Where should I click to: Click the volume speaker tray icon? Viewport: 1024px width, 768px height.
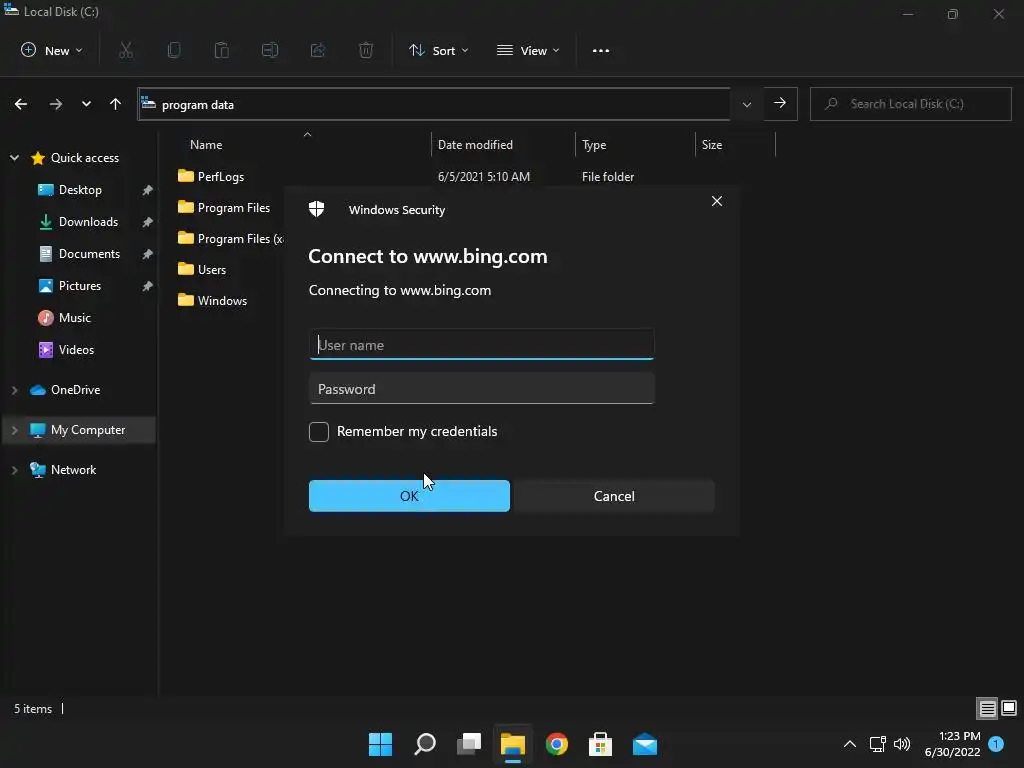tap(902, 744)
